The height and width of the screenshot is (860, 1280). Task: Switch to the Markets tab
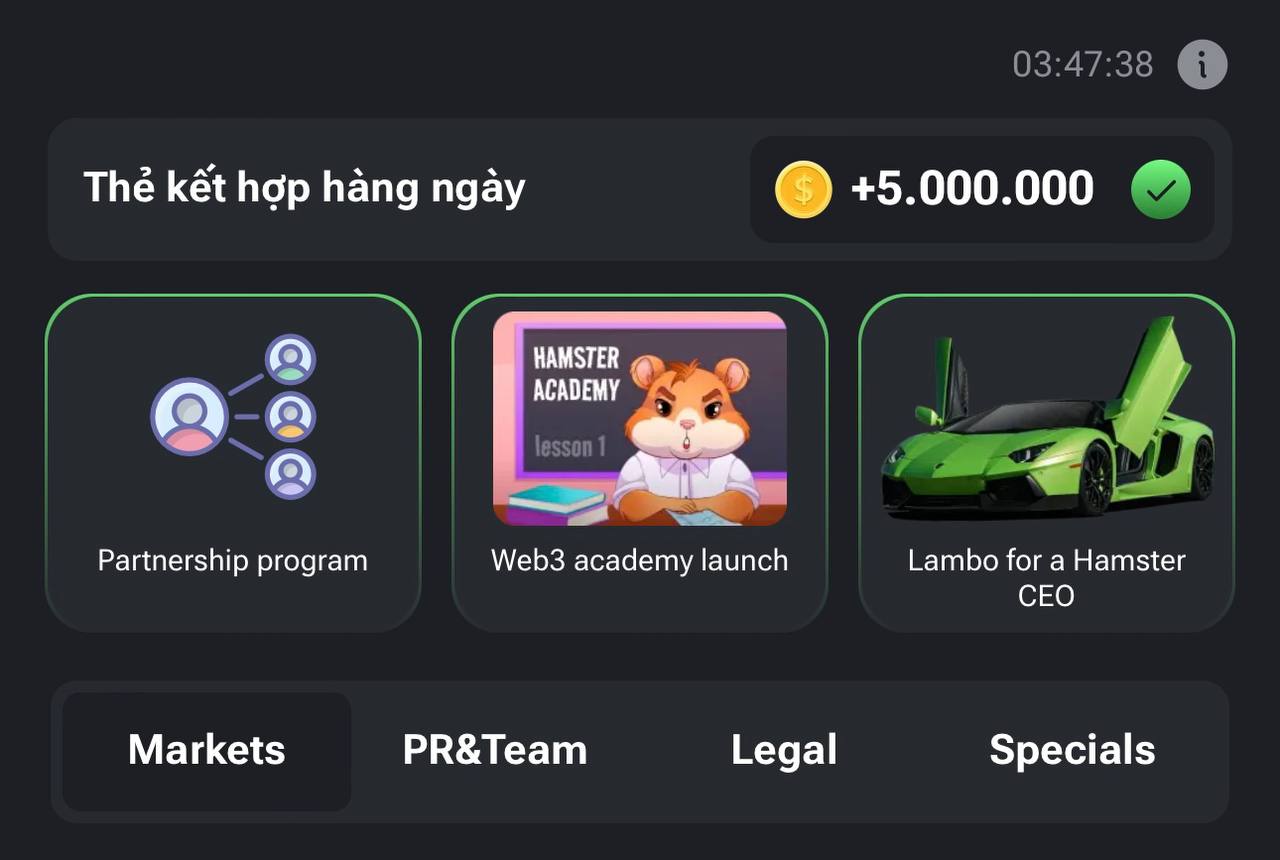coord(207,750)
